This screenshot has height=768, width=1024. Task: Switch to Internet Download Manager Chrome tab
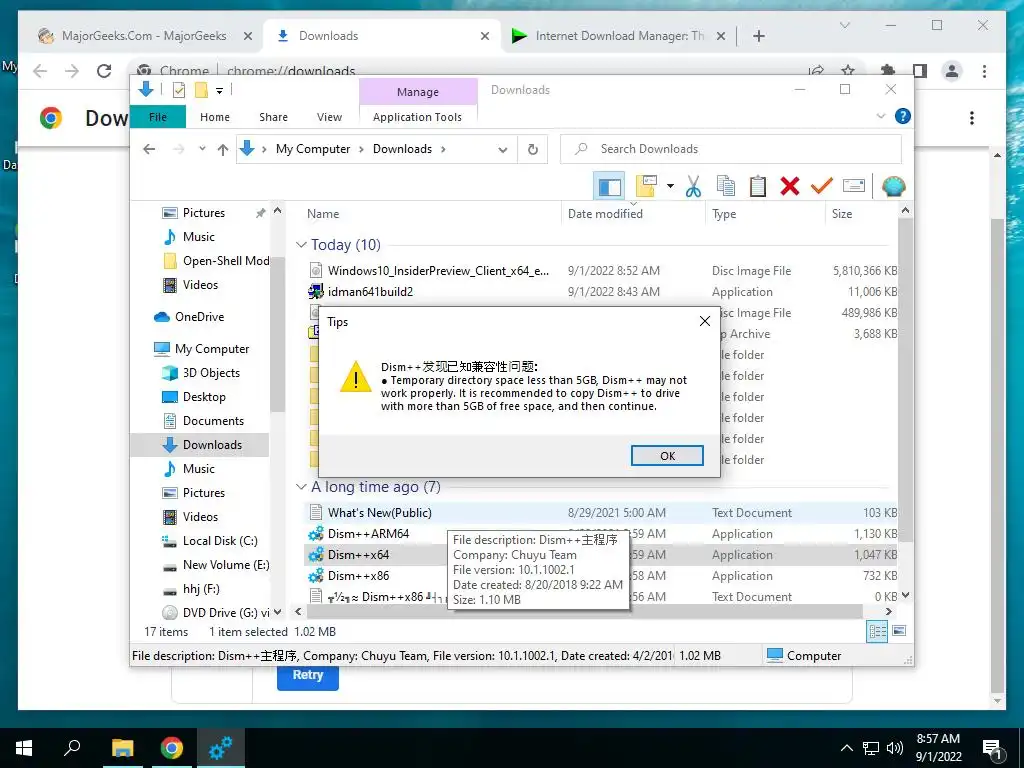coord(618,36)
